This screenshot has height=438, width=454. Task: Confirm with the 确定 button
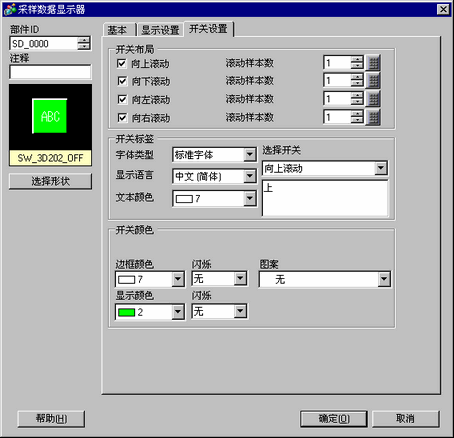coord(334,419)
